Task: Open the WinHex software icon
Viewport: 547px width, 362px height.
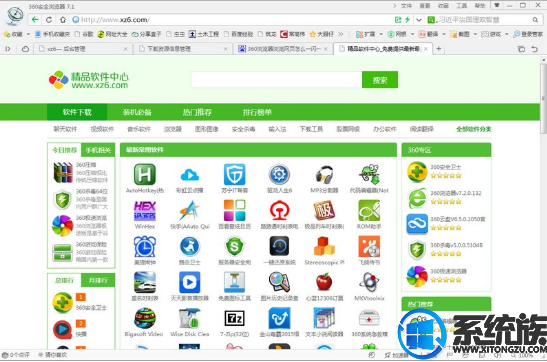Action: tap(145, 210)
